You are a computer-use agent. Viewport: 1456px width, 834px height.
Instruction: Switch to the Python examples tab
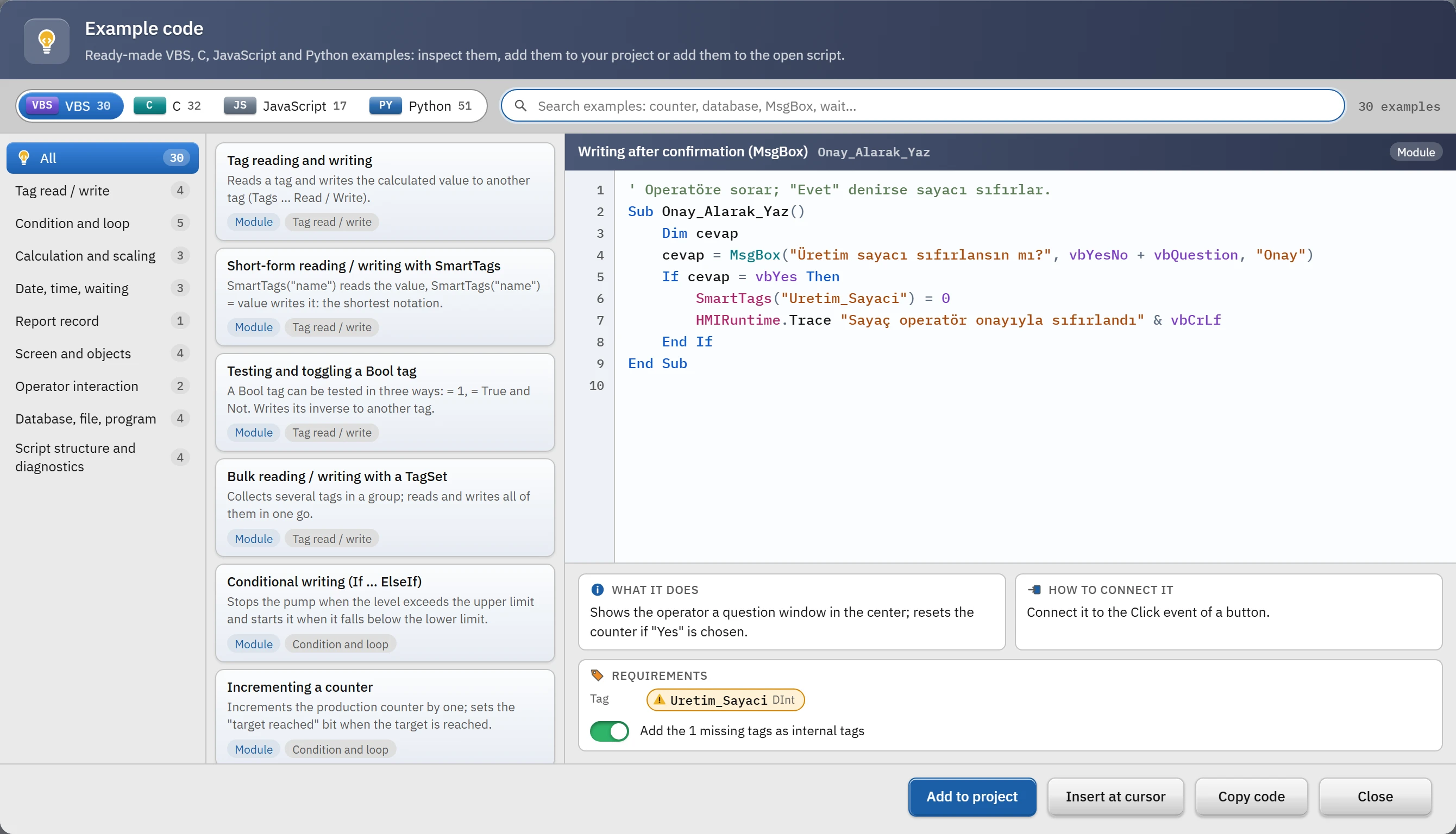pyautogui.click(x=421, y=105)
